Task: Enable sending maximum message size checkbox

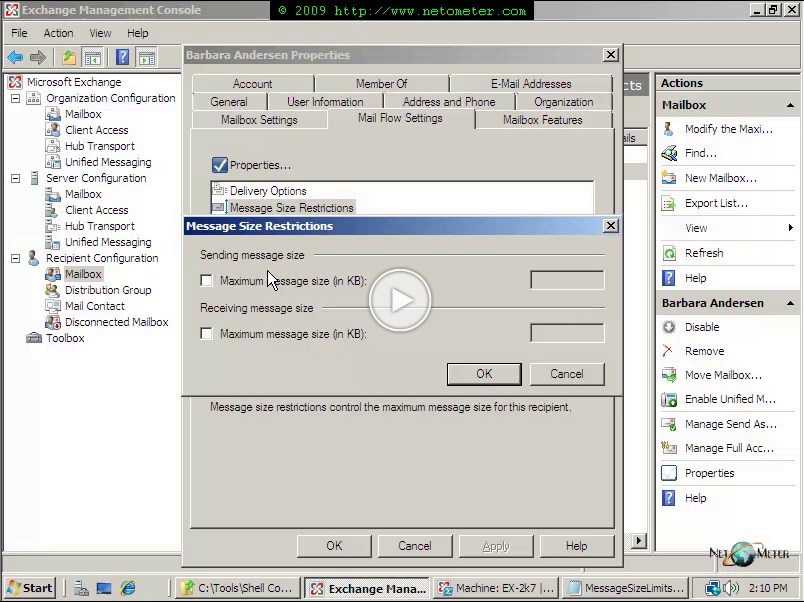Action: tap(207, 281)
